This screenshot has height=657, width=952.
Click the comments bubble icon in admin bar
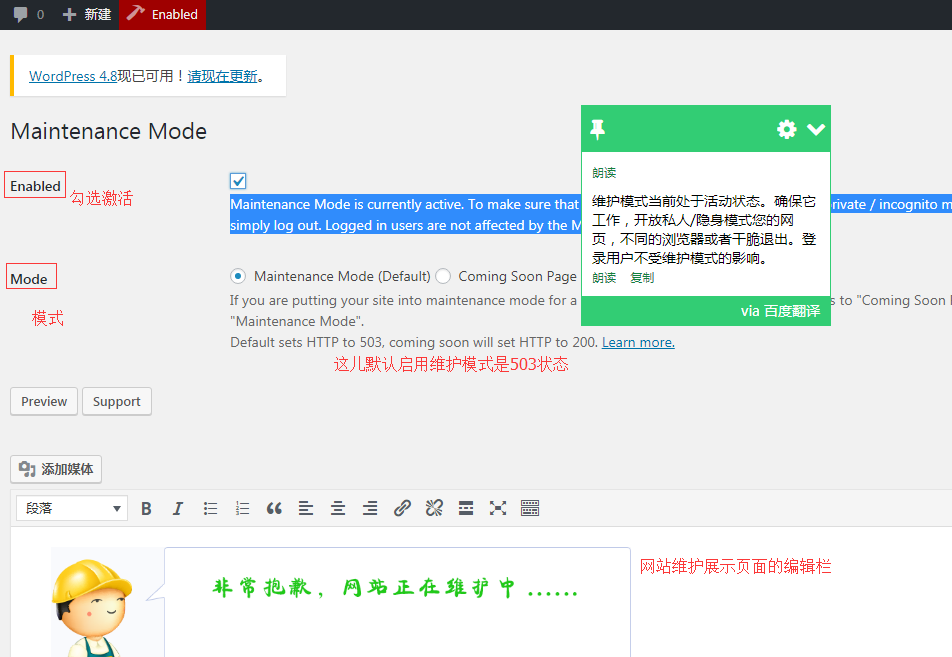pos(21,15)
